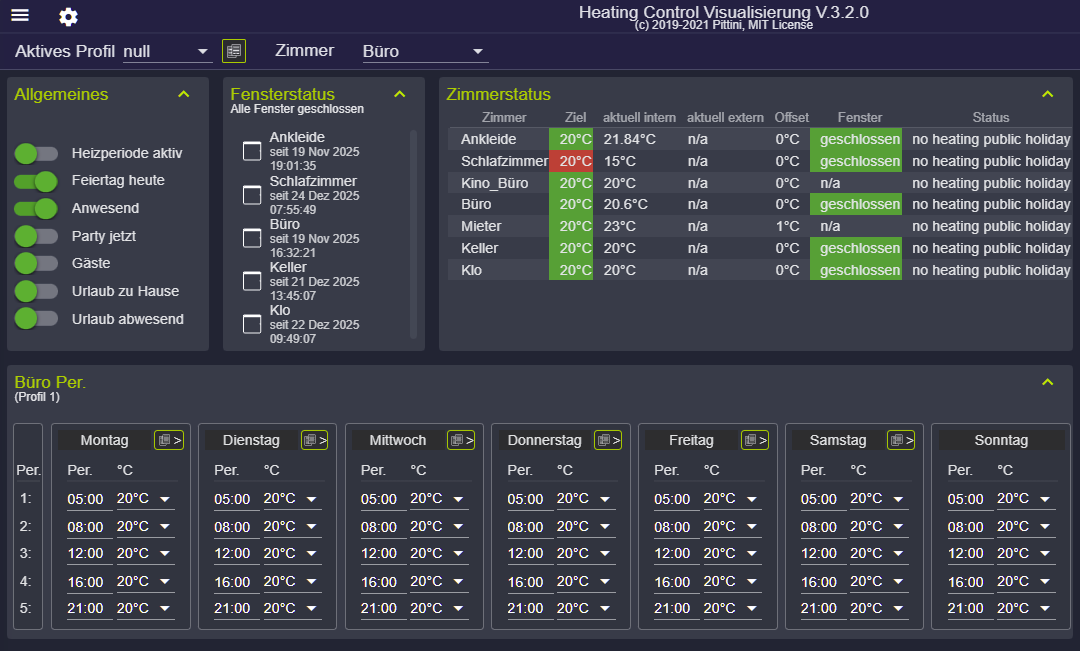
Task: Collapse the Zimmerstatus panel
Action: pos(1048,94)
